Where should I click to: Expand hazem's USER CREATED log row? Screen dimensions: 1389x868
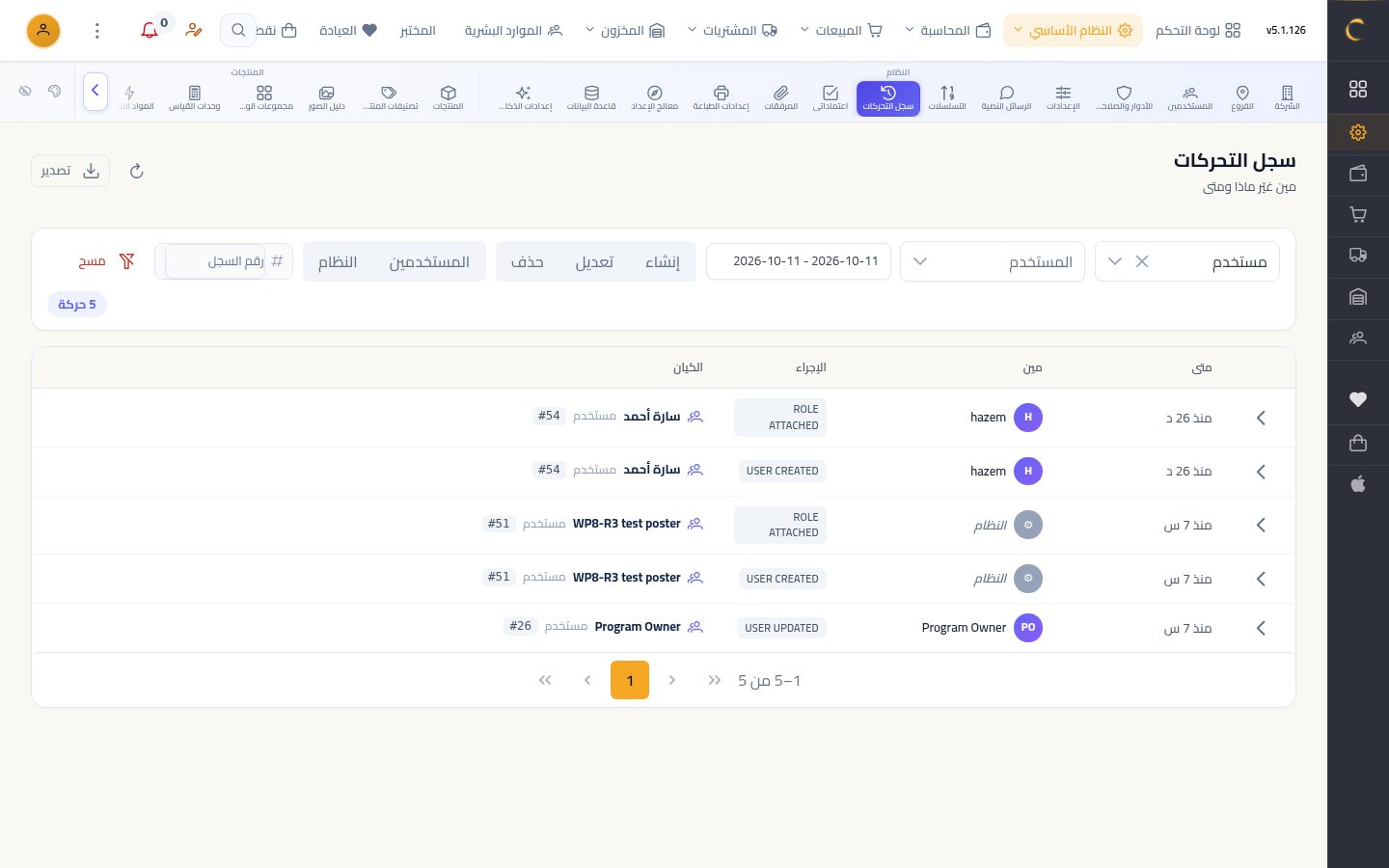[x=1261, y=472]
